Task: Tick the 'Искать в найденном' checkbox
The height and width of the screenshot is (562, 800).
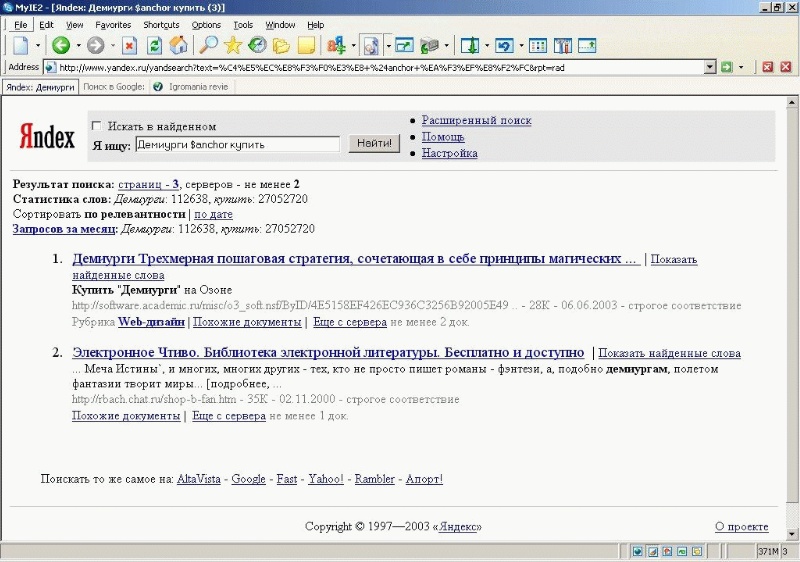Action: pos(96,125)
